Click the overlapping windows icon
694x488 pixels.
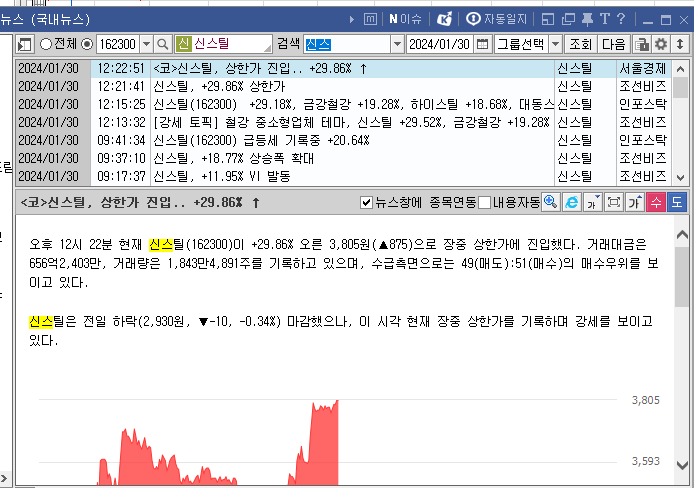[568, 19]
